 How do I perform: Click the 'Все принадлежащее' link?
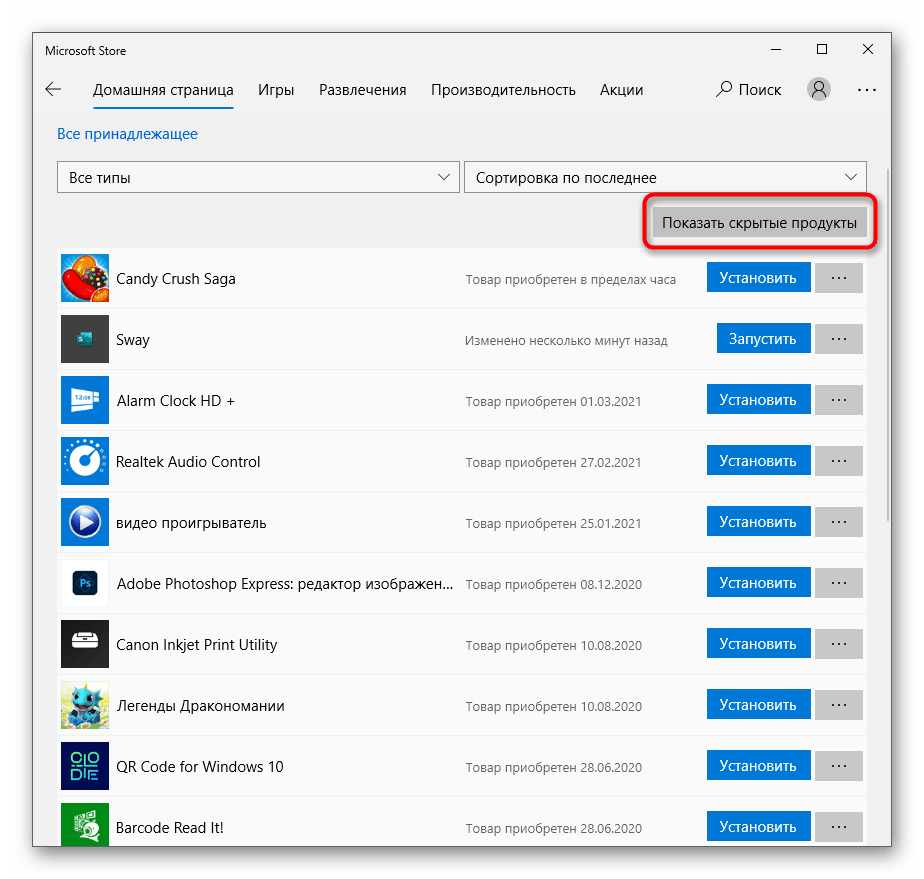point(127,134)
